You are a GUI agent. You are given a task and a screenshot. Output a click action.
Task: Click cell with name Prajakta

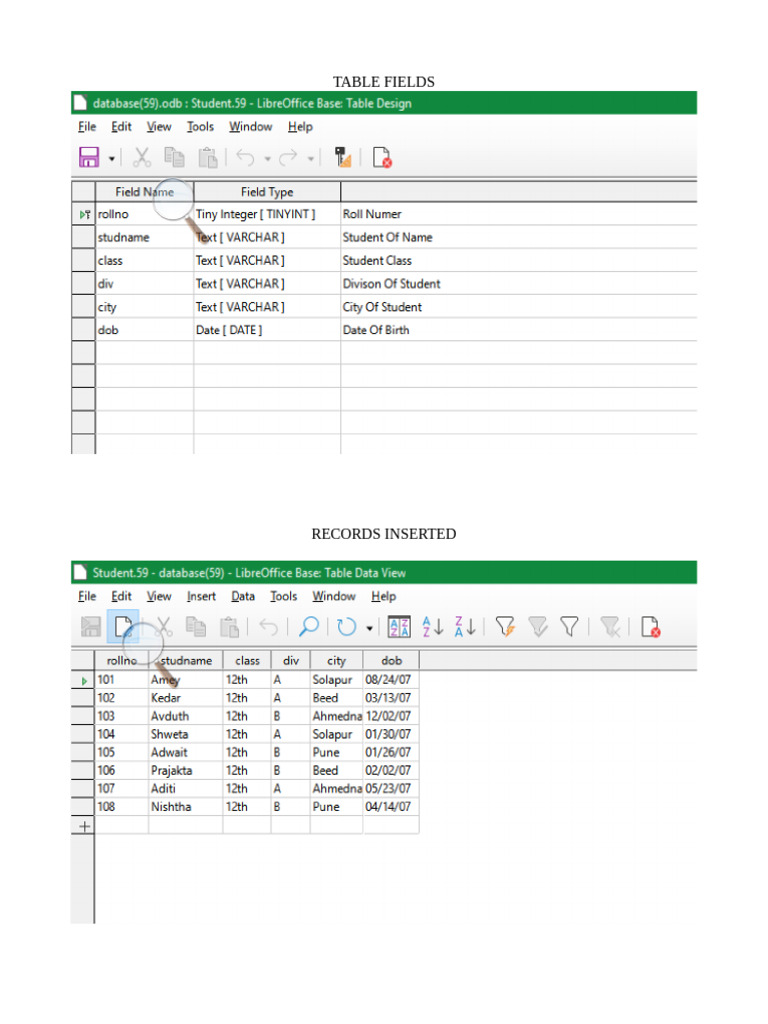coord(185,771)
